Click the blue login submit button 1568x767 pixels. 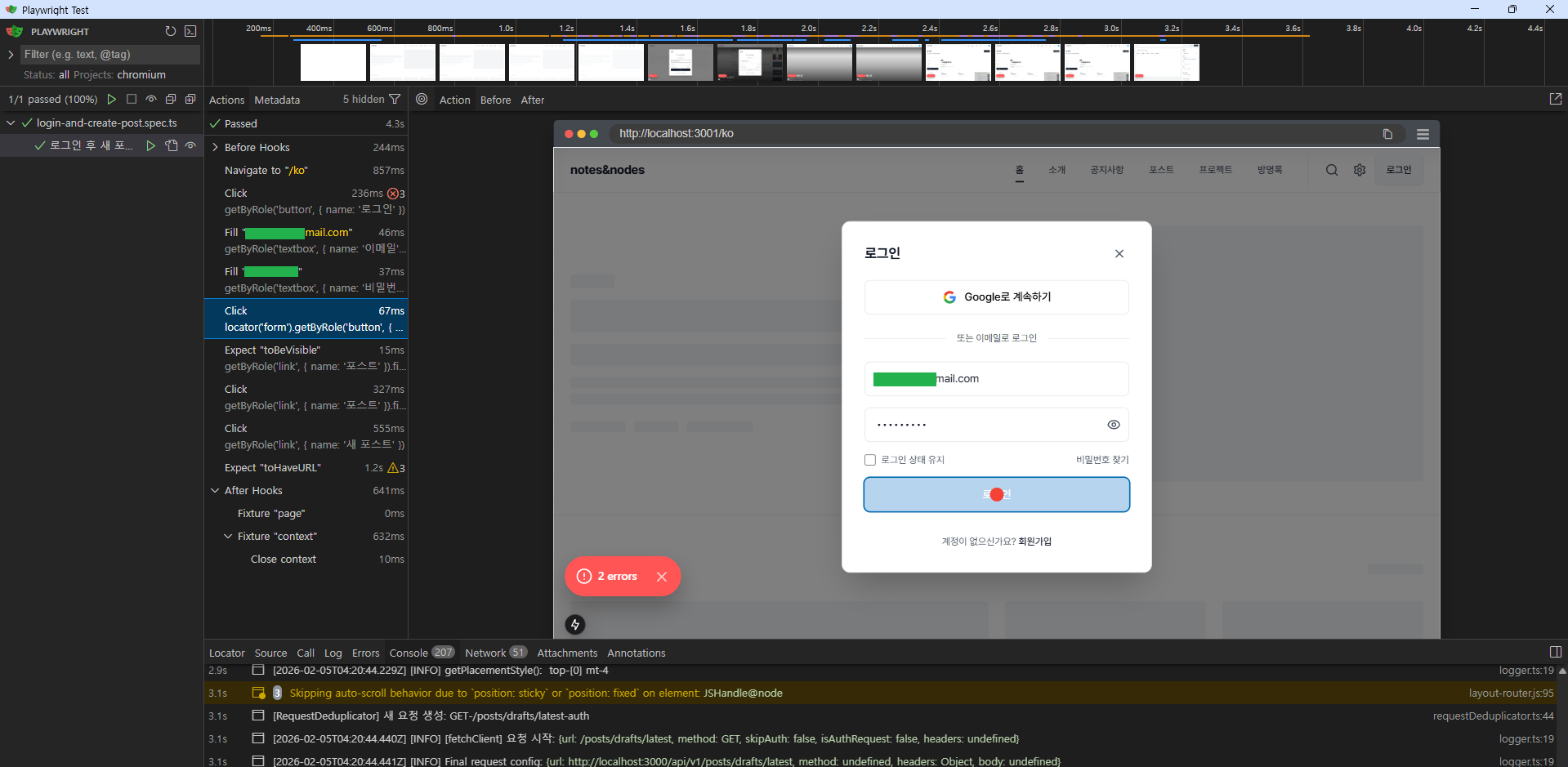click(x=997, y=495)
